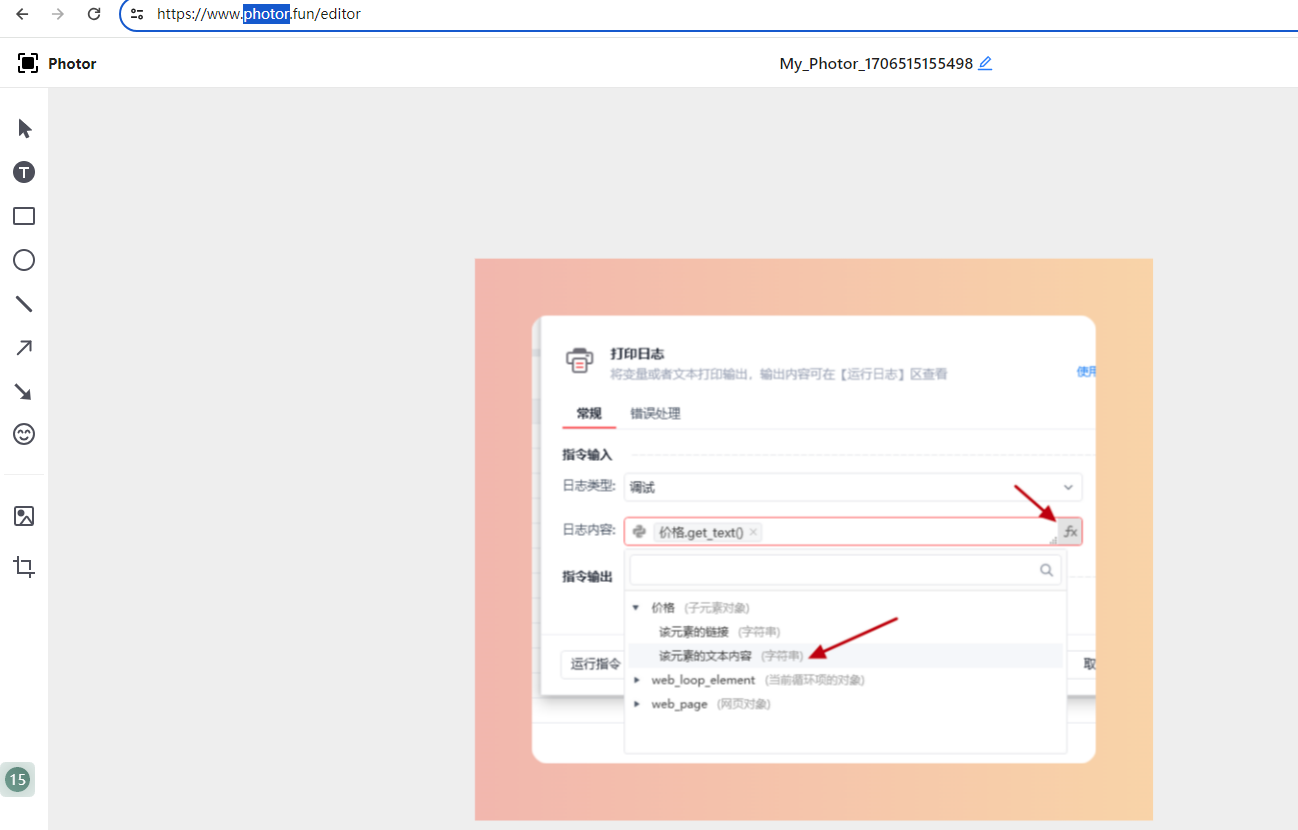Open the emoji sticker tool
The image size is (1298, 830).
[24, 434]
